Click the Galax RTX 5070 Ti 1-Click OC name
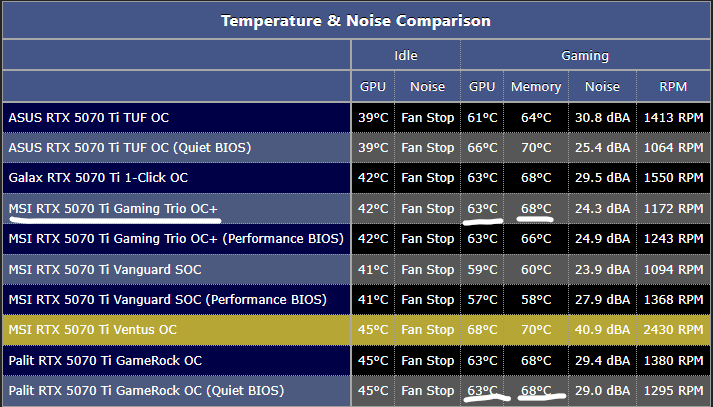 click(x=98, y=178)
